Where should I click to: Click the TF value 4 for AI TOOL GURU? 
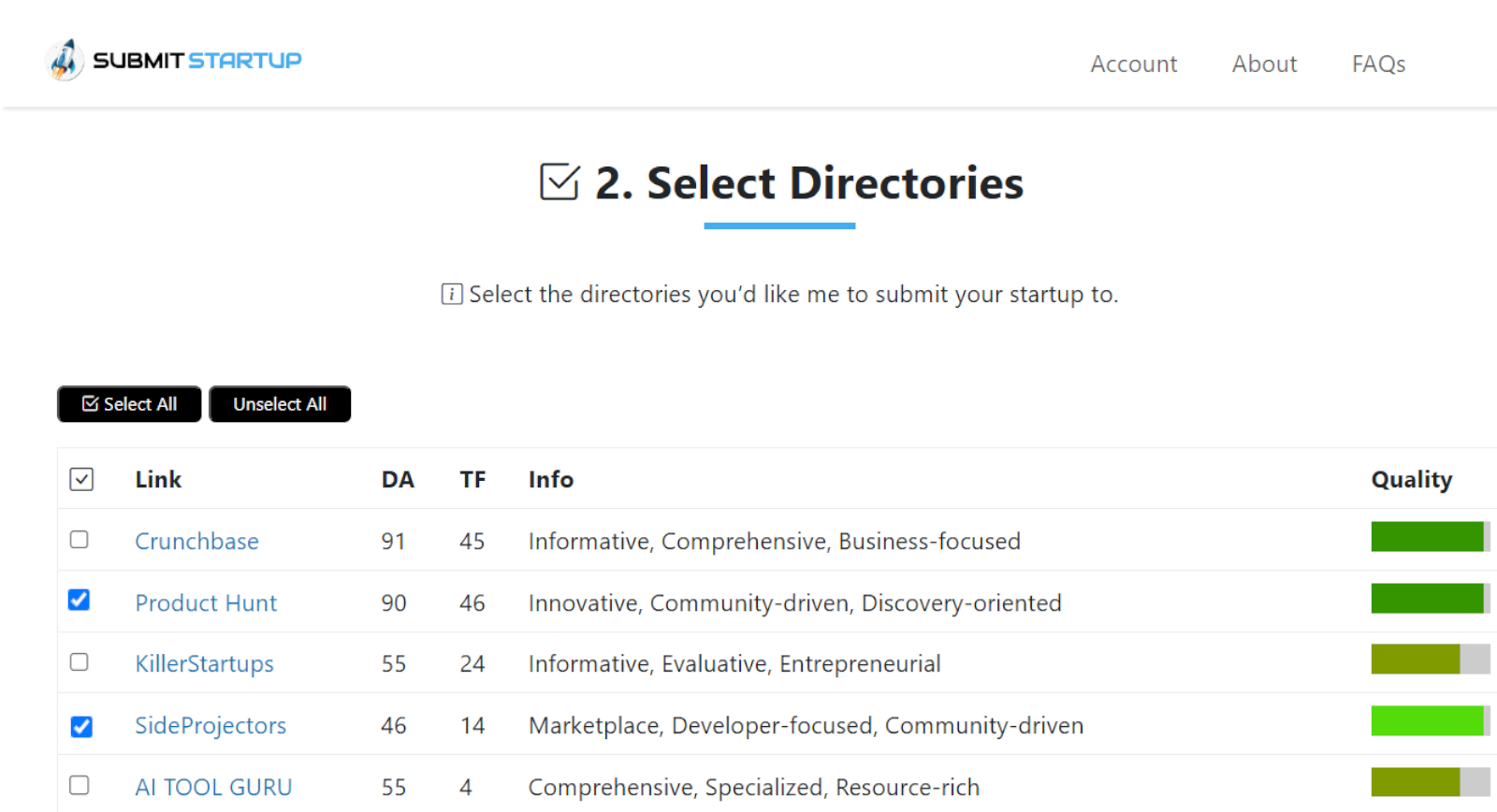(466, 787)
